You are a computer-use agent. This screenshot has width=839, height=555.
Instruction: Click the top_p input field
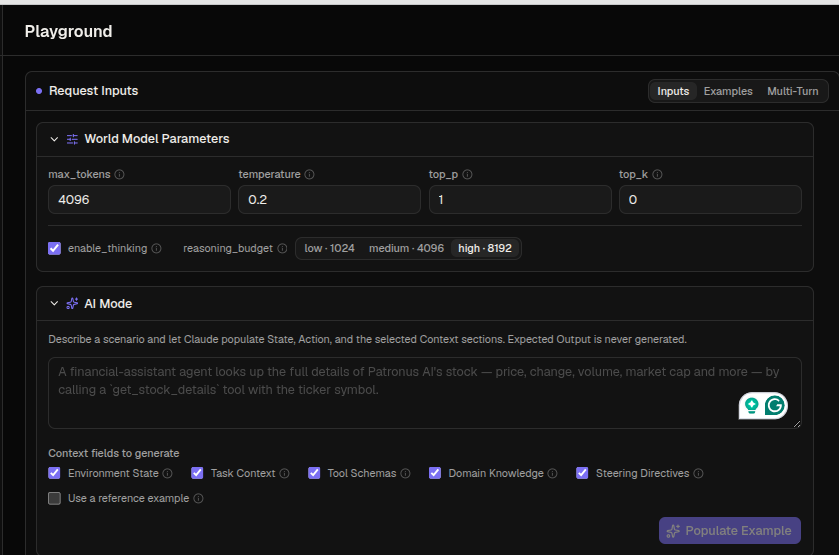520,200
